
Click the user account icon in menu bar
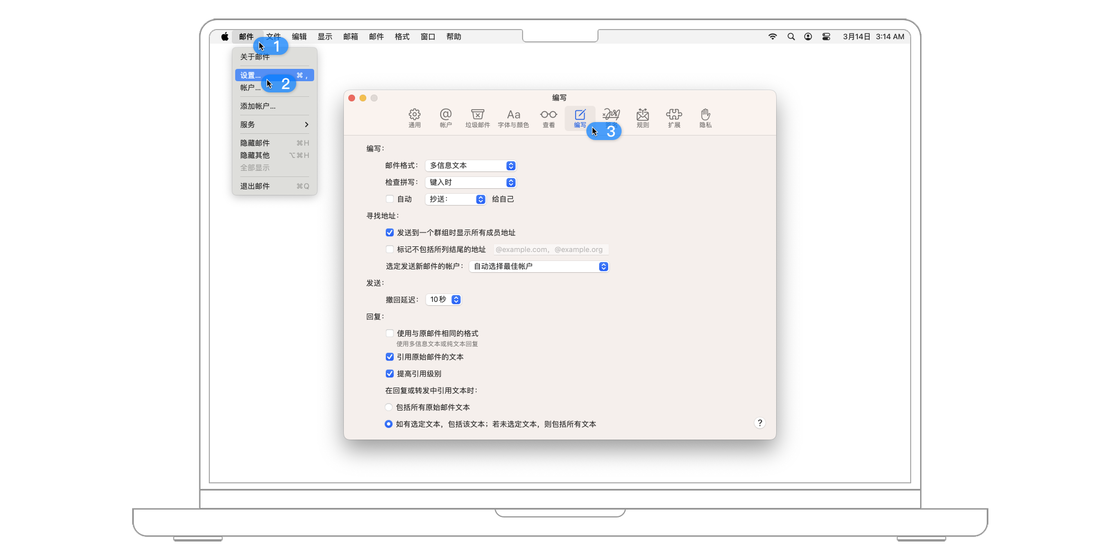pos(808,36)
